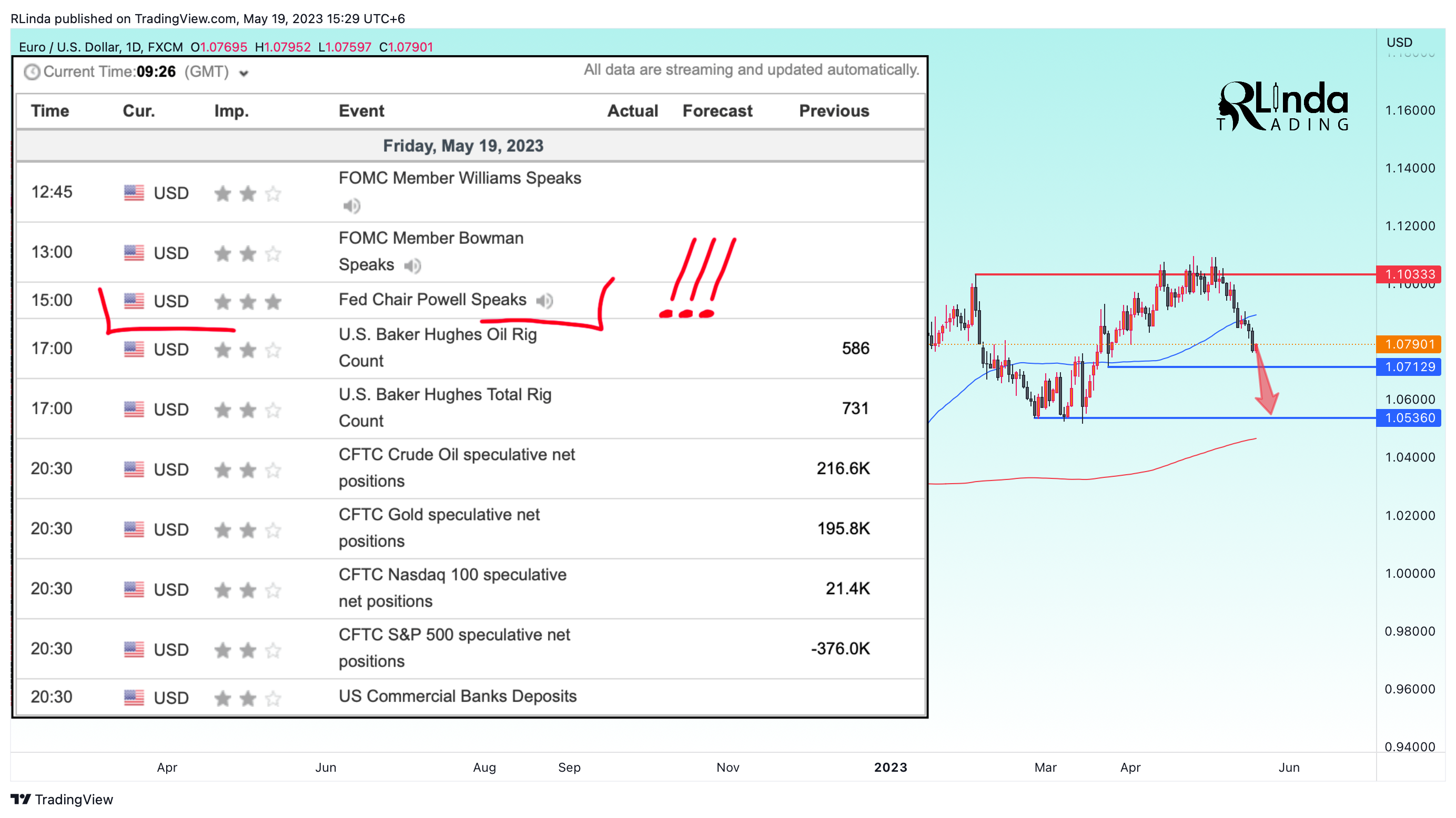
Task: Click the orange 1.07901 current price label
Action: coord(1409,344)
